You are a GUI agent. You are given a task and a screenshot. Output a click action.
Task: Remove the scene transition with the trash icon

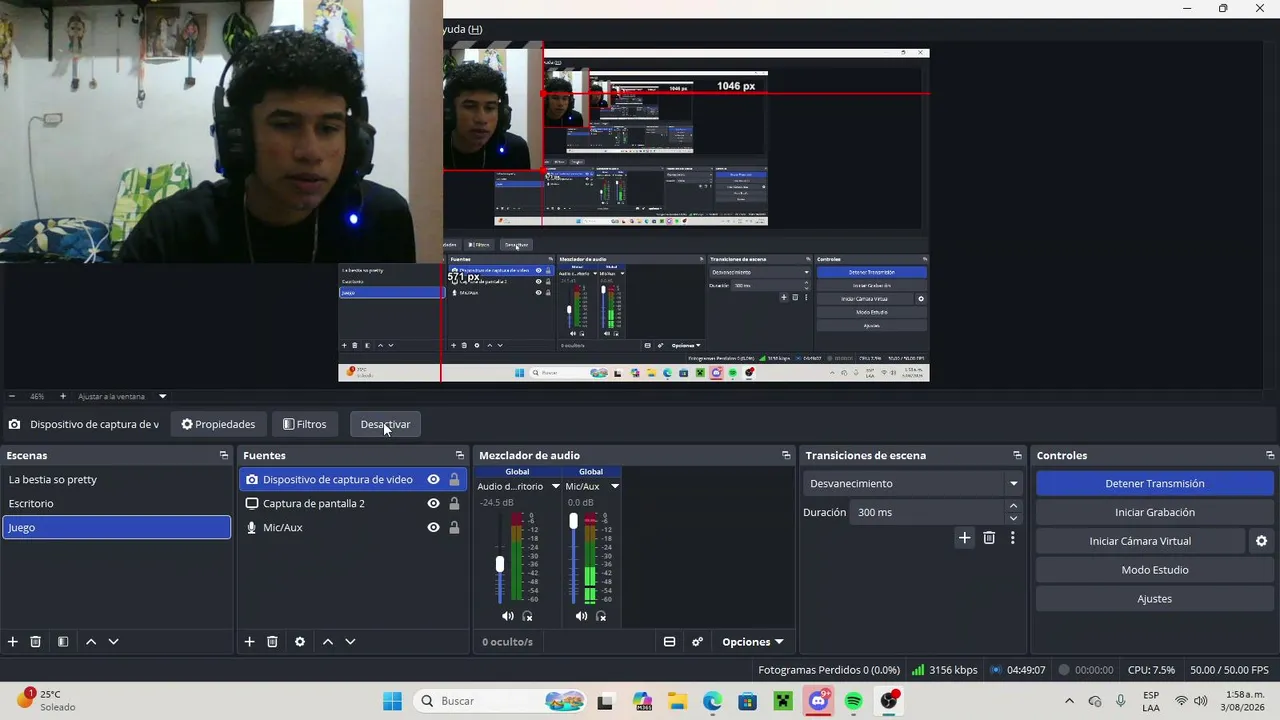point(989,538)
